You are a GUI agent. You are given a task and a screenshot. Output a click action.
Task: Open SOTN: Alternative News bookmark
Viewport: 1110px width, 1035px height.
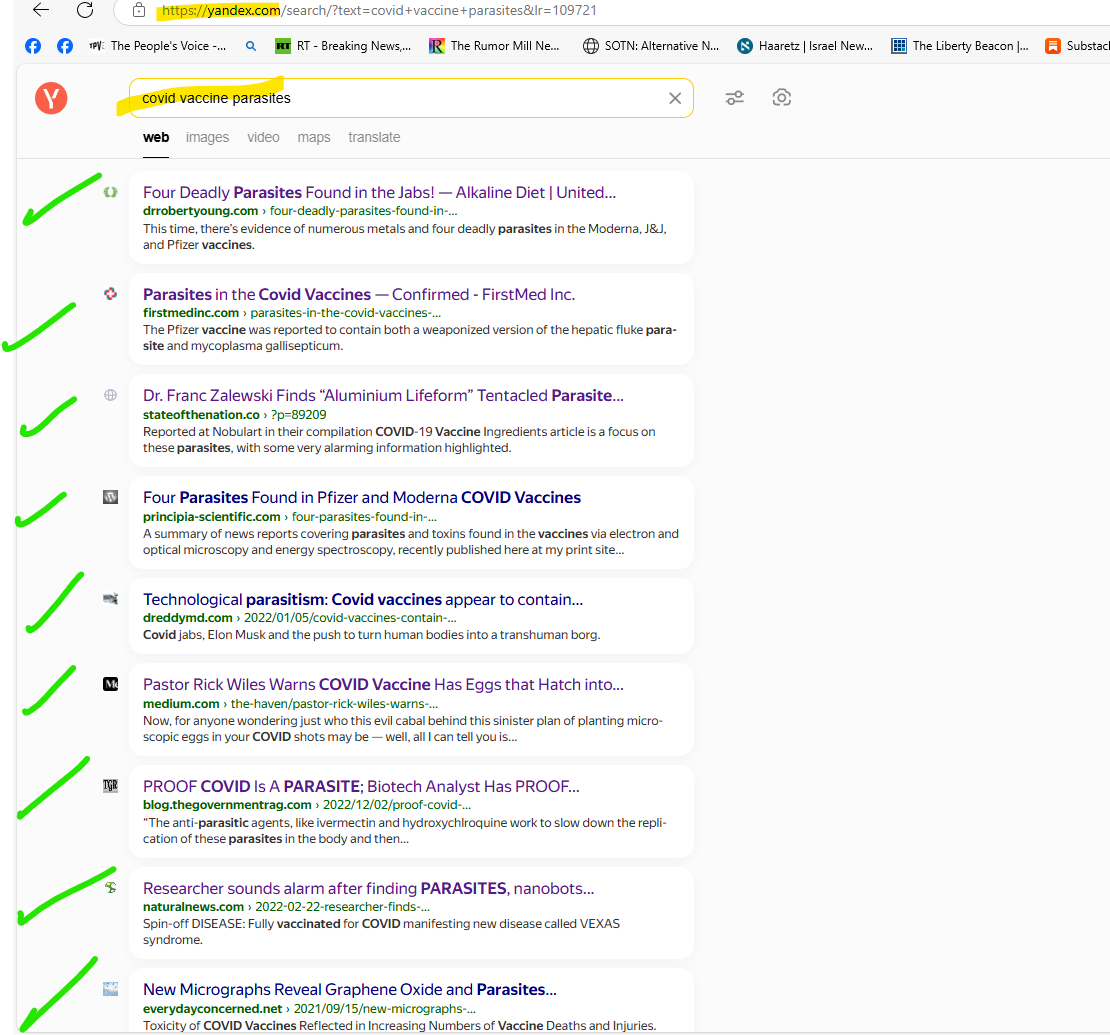tap(651, 46)
